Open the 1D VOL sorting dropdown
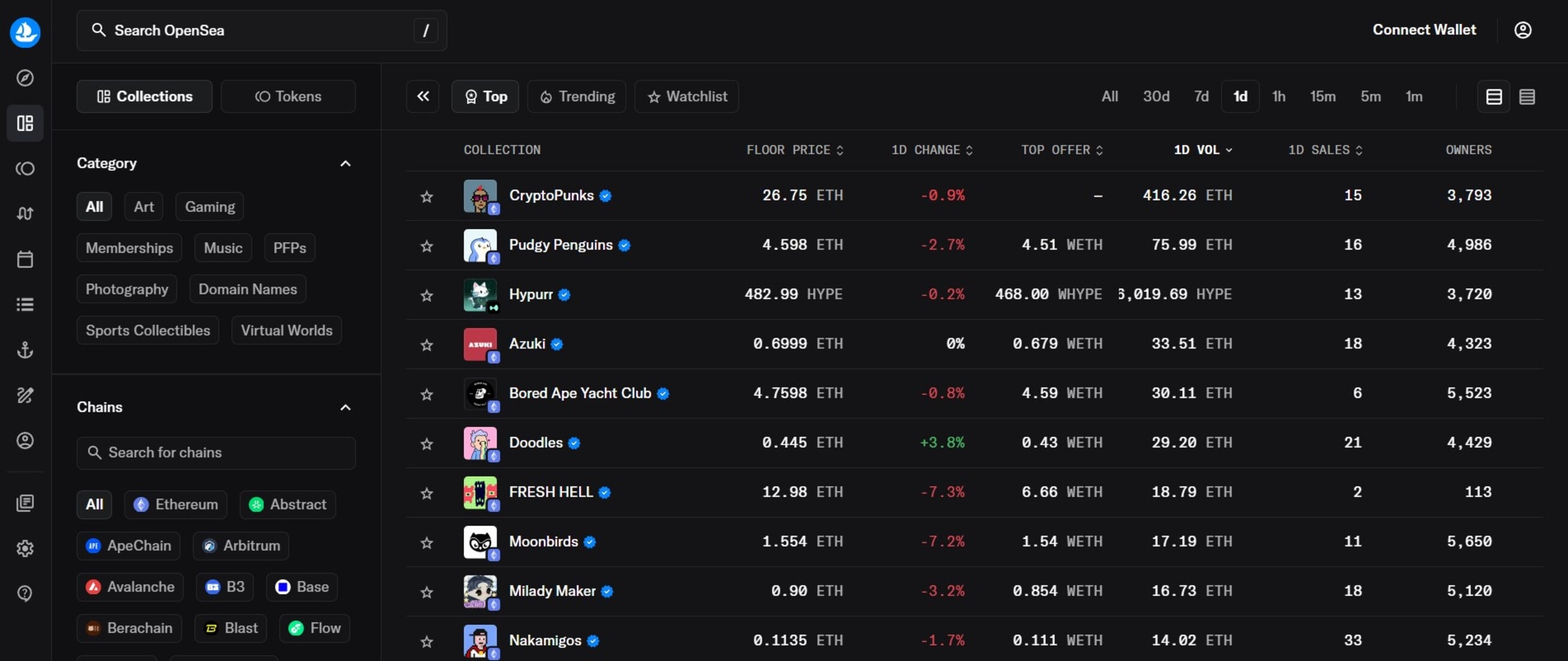The height and width of the screenshot is (661, 1568). (x=1203, y=150)
